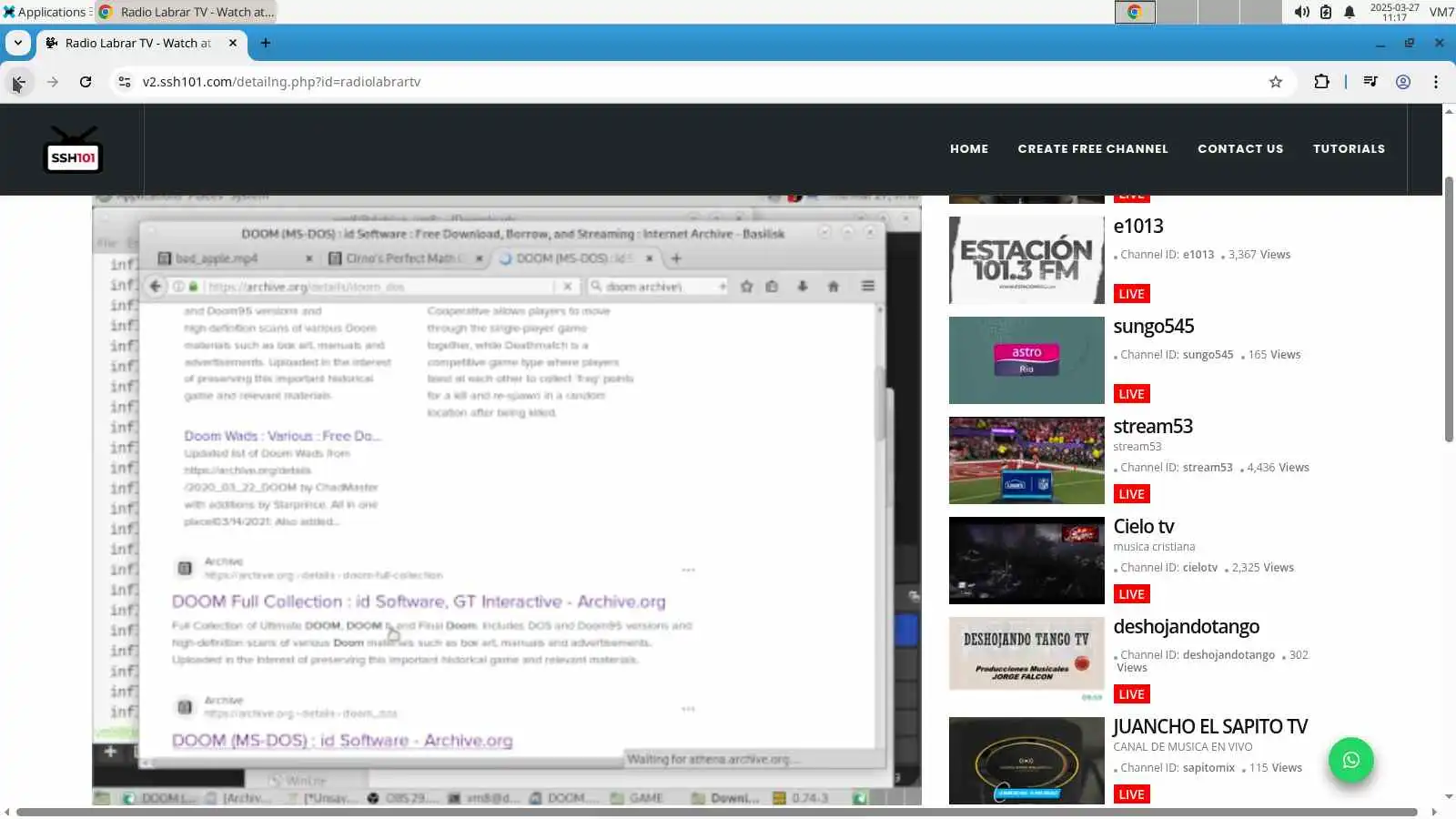The image size is (1456, 819).
Task: Open the Chrome three-dot menu
Action: 1436,82
